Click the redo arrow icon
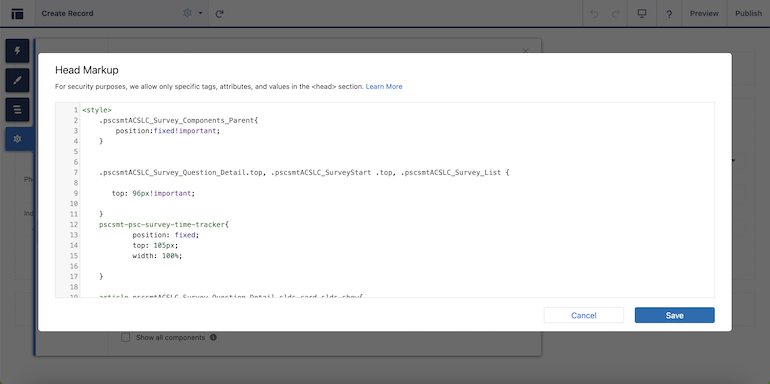Screen dimensions: 770x384 click(x=615, y=14)
